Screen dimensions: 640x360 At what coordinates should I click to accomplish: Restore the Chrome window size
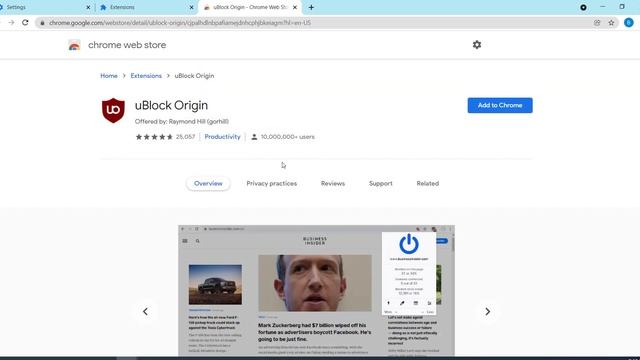point(622,7)
